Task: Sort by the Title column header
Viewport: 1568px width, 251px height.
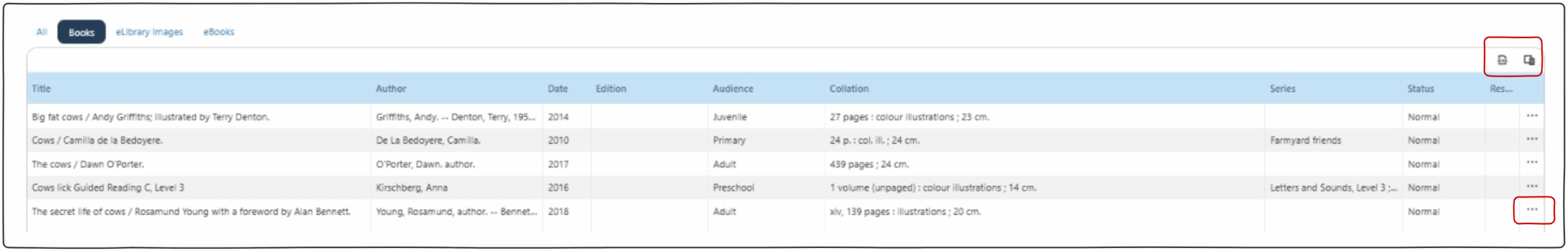Action: coord(41,88)
